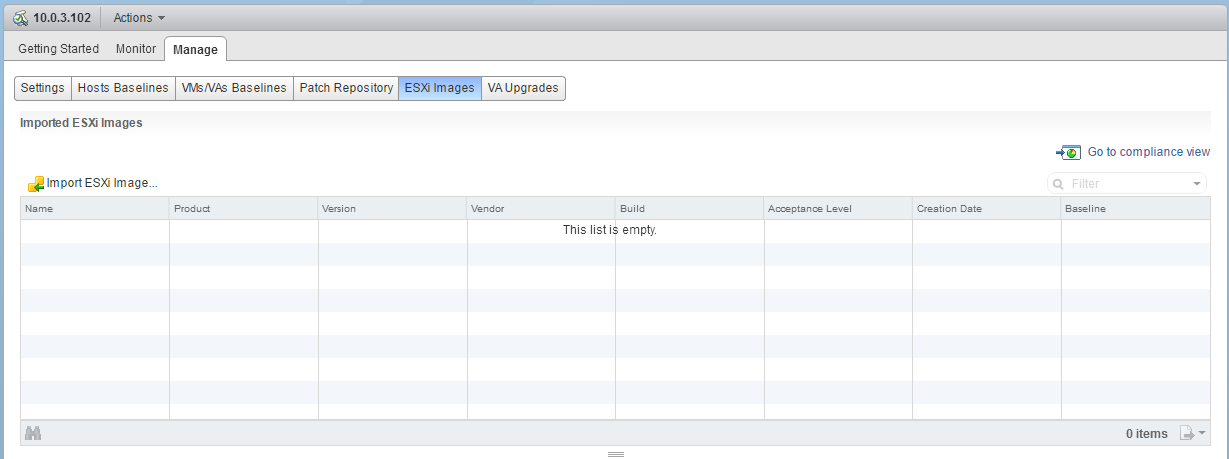
Task: Sort by the Acceptance Level column header
Action: tap(838, 208)
